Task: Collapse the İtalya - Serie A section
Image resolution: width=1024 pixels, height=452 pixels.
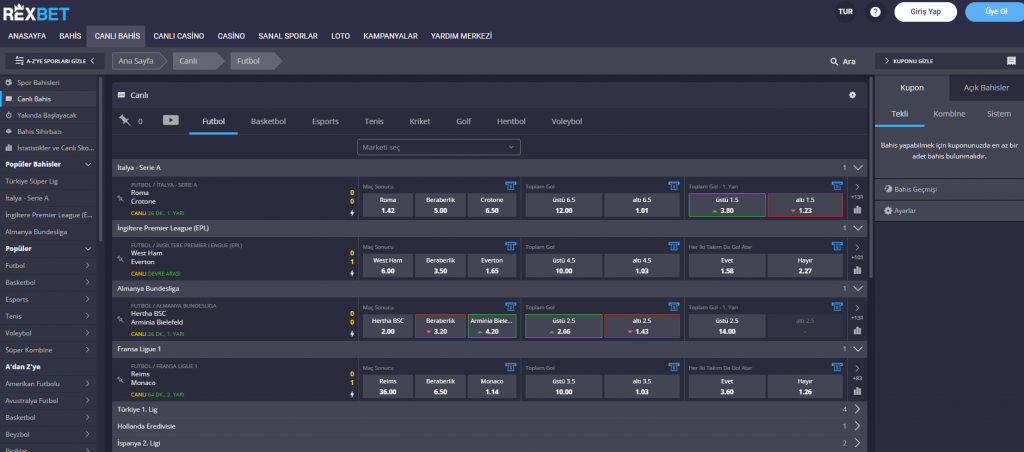Action: [857, 168]
